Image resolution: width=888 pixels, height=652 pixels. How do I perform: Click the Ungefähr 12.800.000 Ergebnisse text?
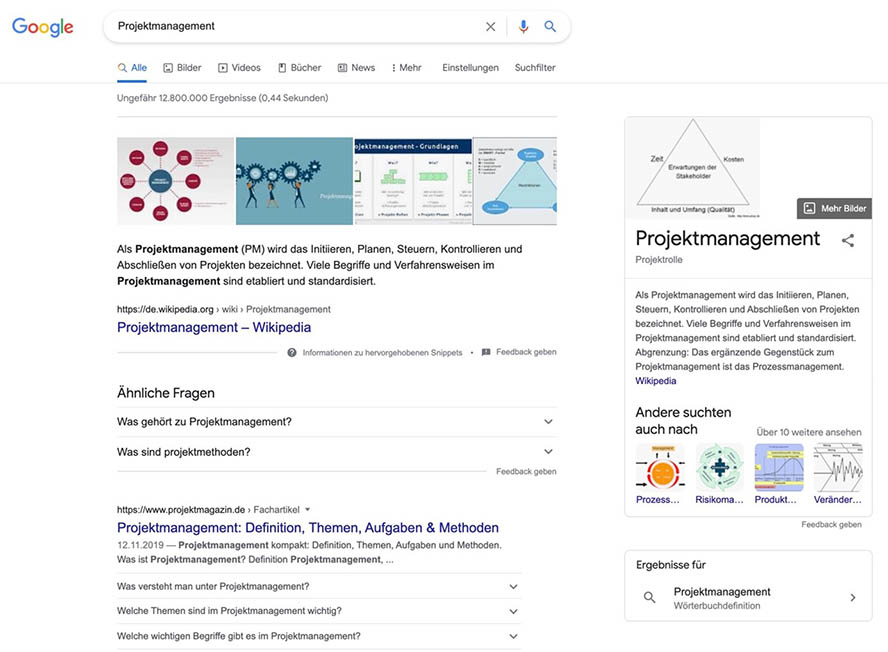pos(223,98)
